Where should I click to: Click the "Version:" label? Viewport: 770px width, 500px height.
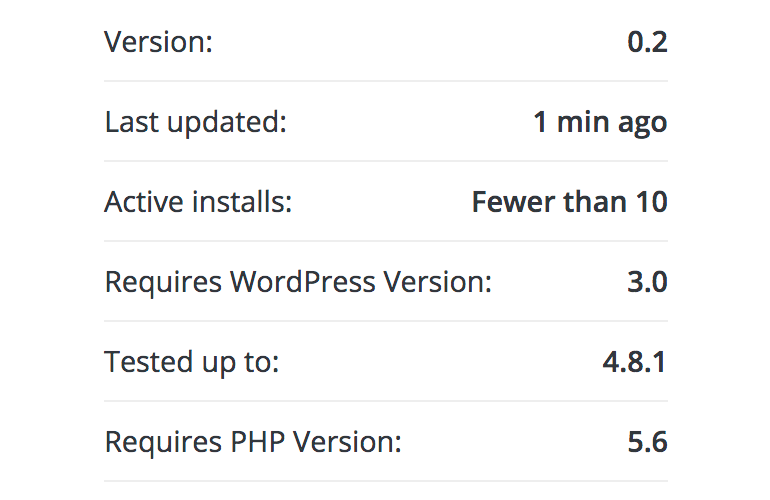pos(160,42)
